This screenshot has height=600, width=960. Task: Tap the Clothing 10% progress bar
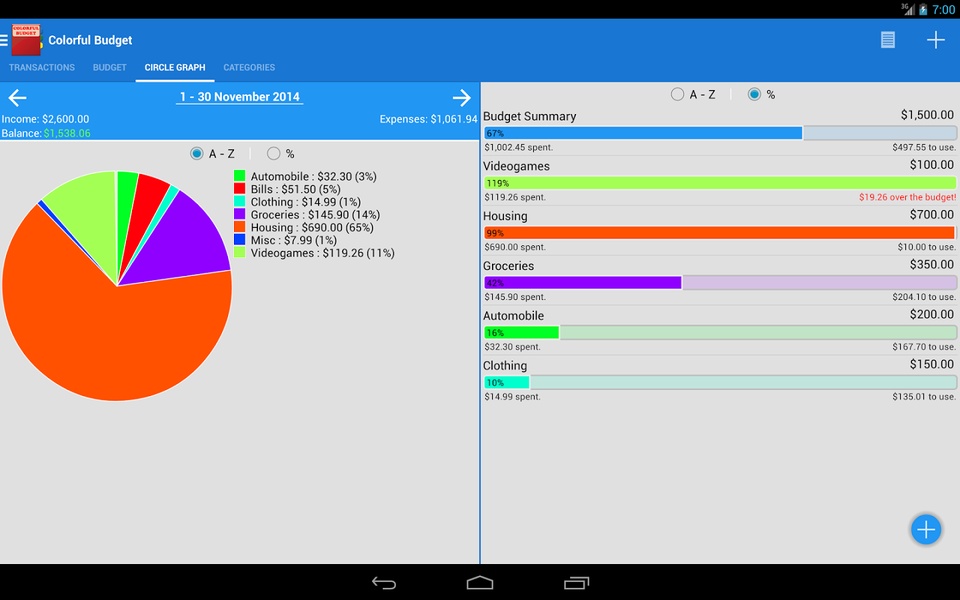pyautogui.click(x=720, y=383)
